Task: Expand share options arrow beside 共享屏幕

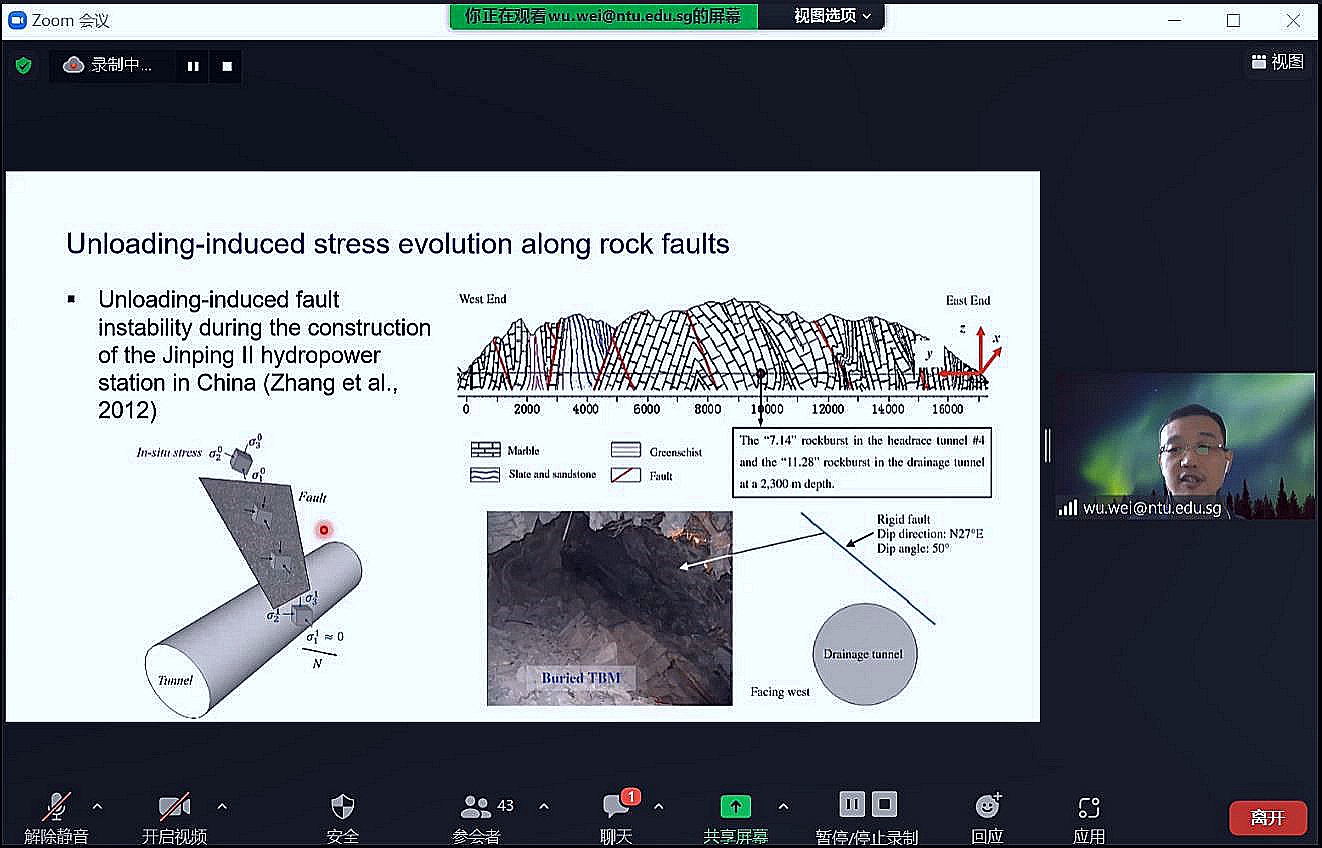Action: pyautogui.click(x=783, y=806)
